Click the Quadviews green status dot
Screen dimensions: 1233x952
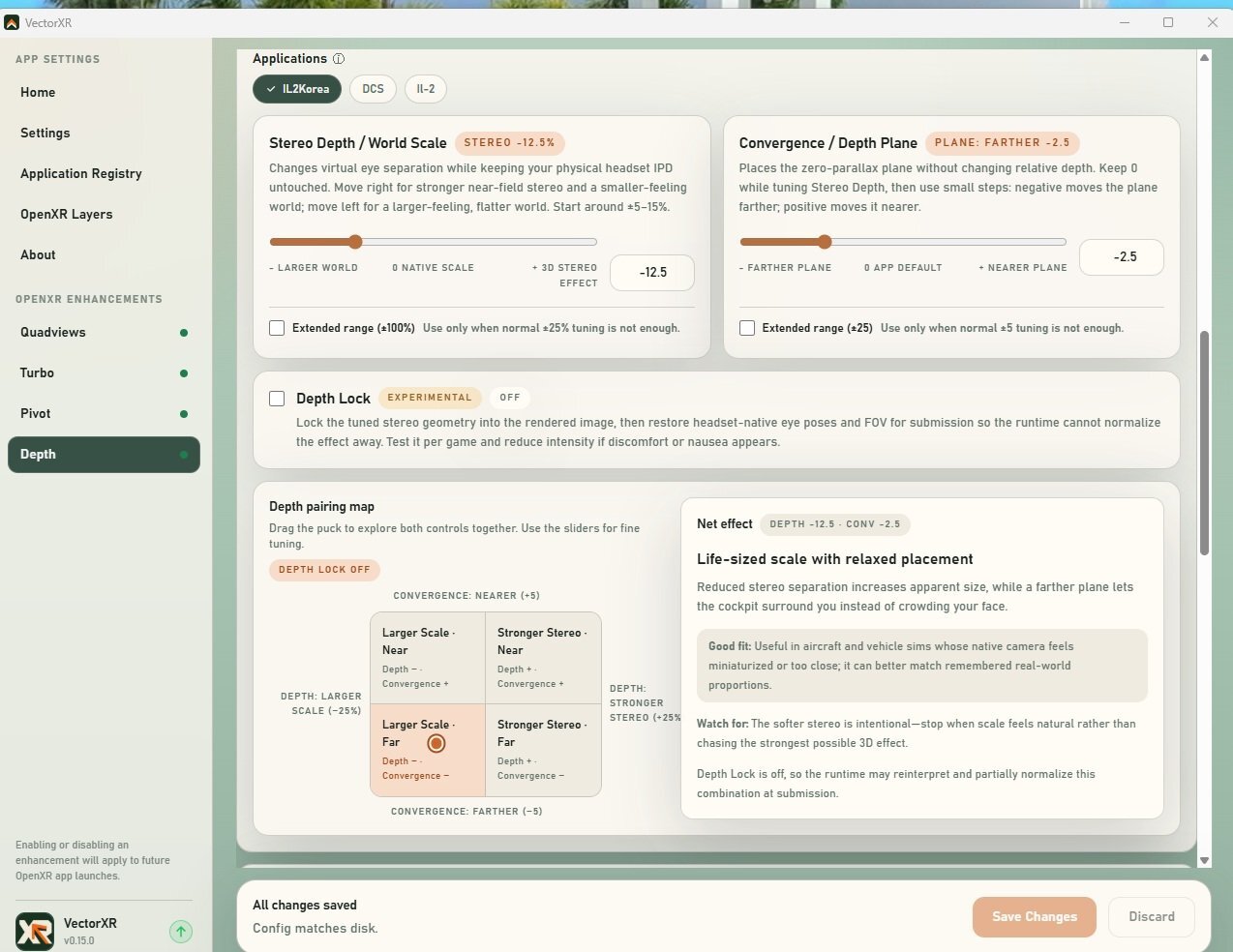(184, 333)
